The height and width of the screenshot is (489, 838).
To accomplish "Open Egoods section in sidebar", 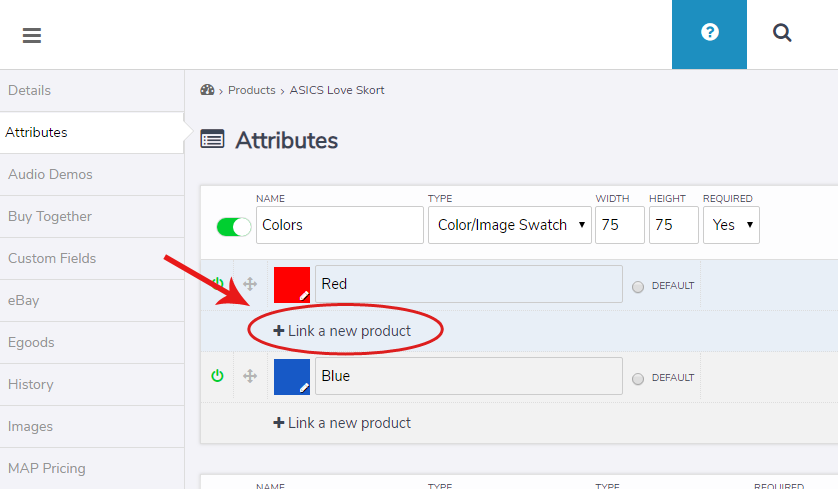I will 92,343.
